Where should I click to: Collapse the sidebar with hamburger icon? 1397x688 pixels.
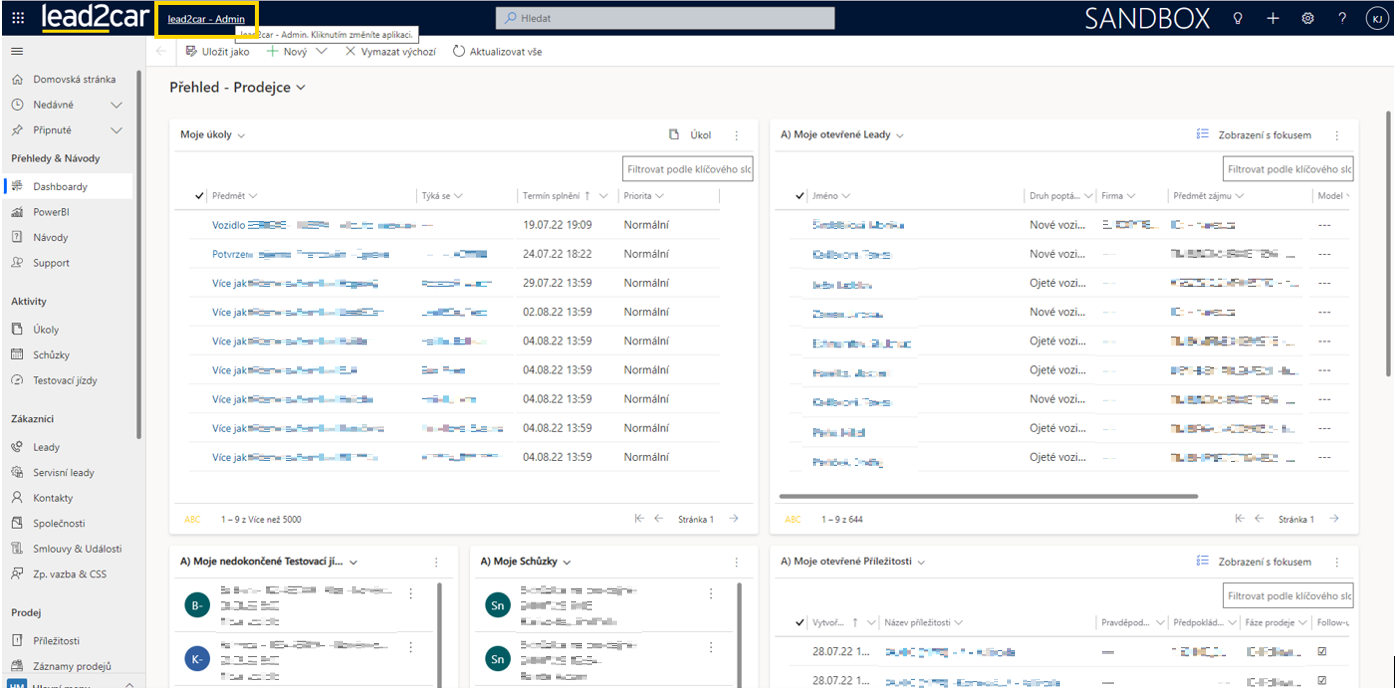[x=17, y=51]
